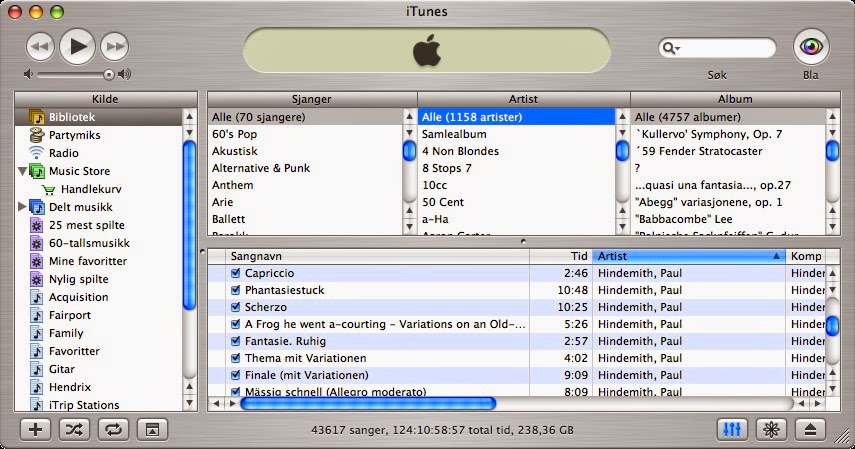Turn on the visualizer flower button
The height and width of the screenshot is (449, 855).
point(771,430)
